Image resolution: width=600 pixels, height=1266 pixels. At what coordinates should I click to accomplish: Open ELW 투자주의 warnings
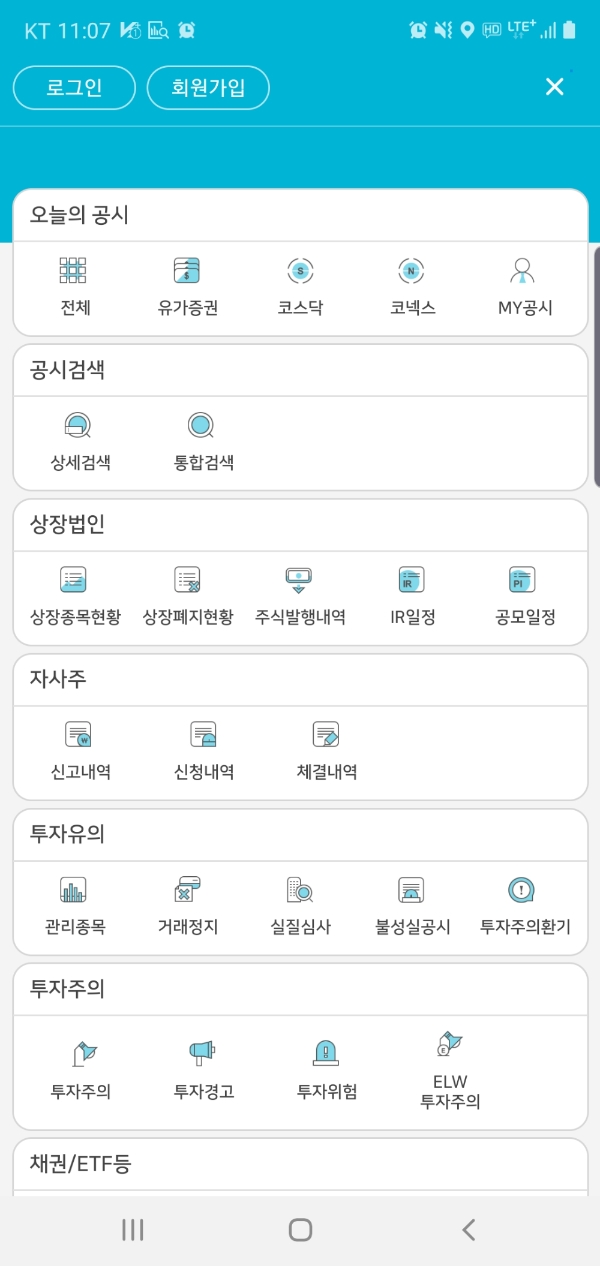pyautogui.click(x=448, y=1062)
